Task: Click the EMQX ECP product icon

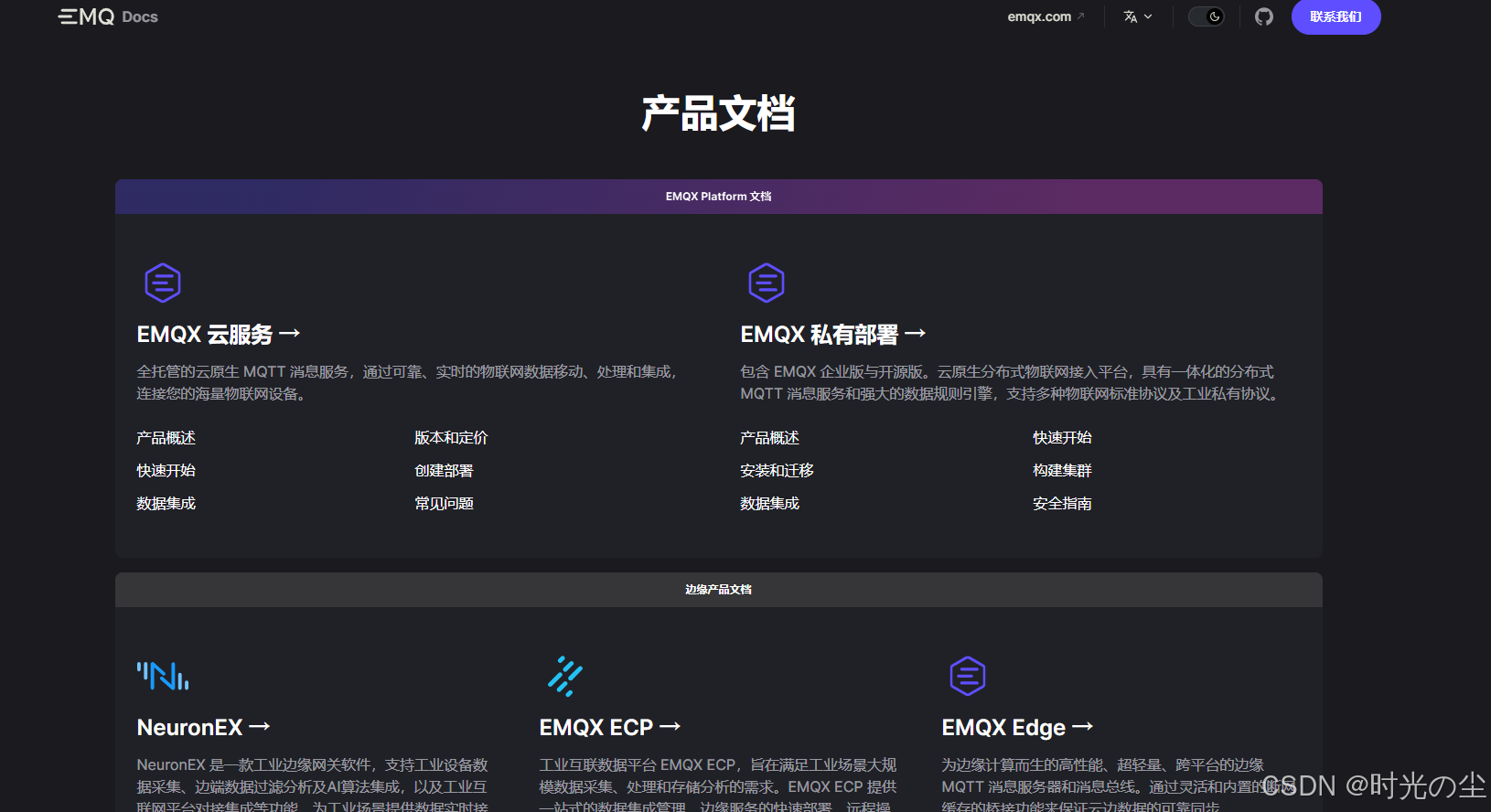Action: point(565,676)
